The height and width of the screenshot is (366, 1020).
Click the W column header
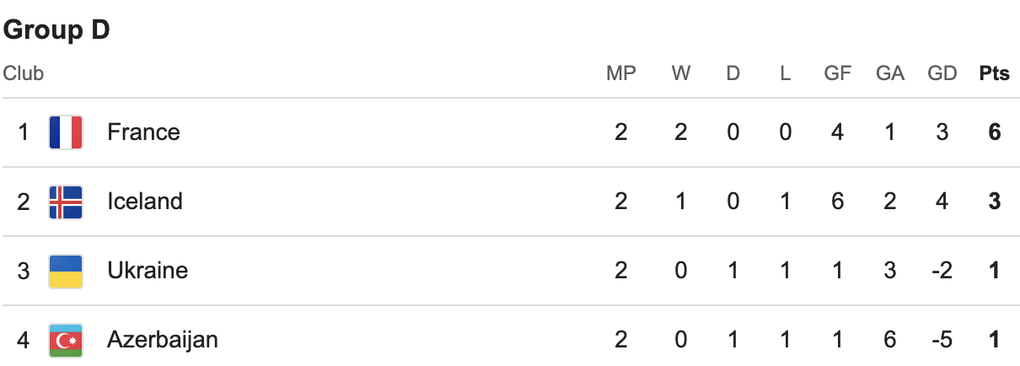click(x=681, y=73)
